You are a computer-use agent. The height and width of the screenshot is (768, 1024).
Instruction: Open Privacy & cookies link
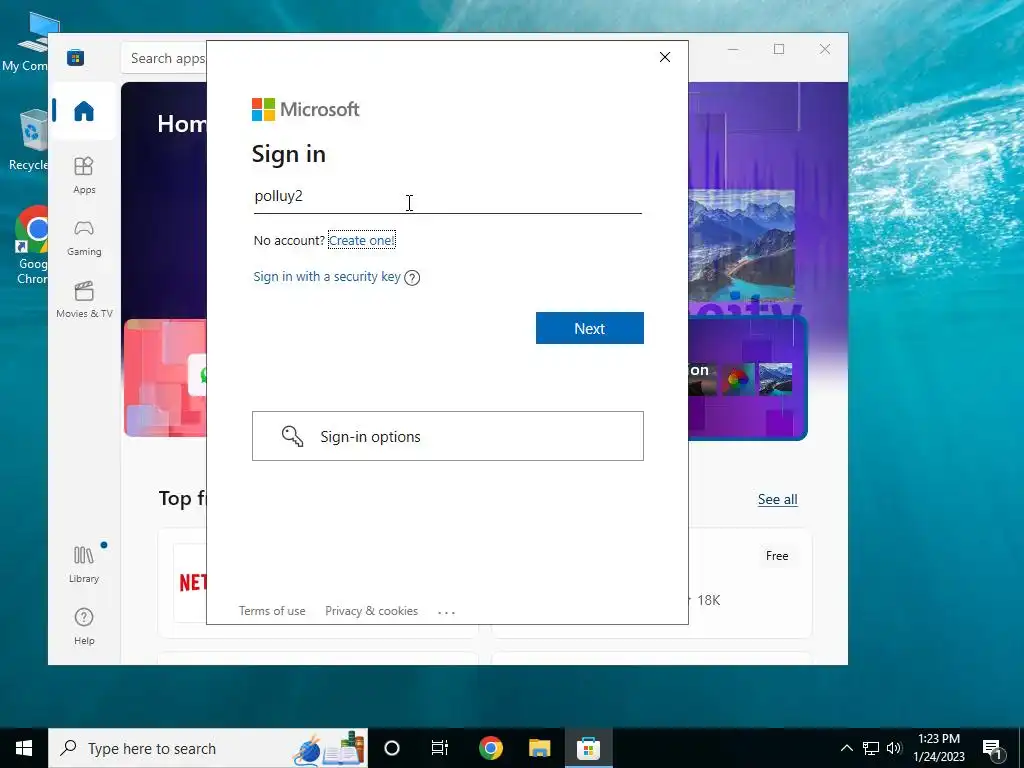click(372, 611)
